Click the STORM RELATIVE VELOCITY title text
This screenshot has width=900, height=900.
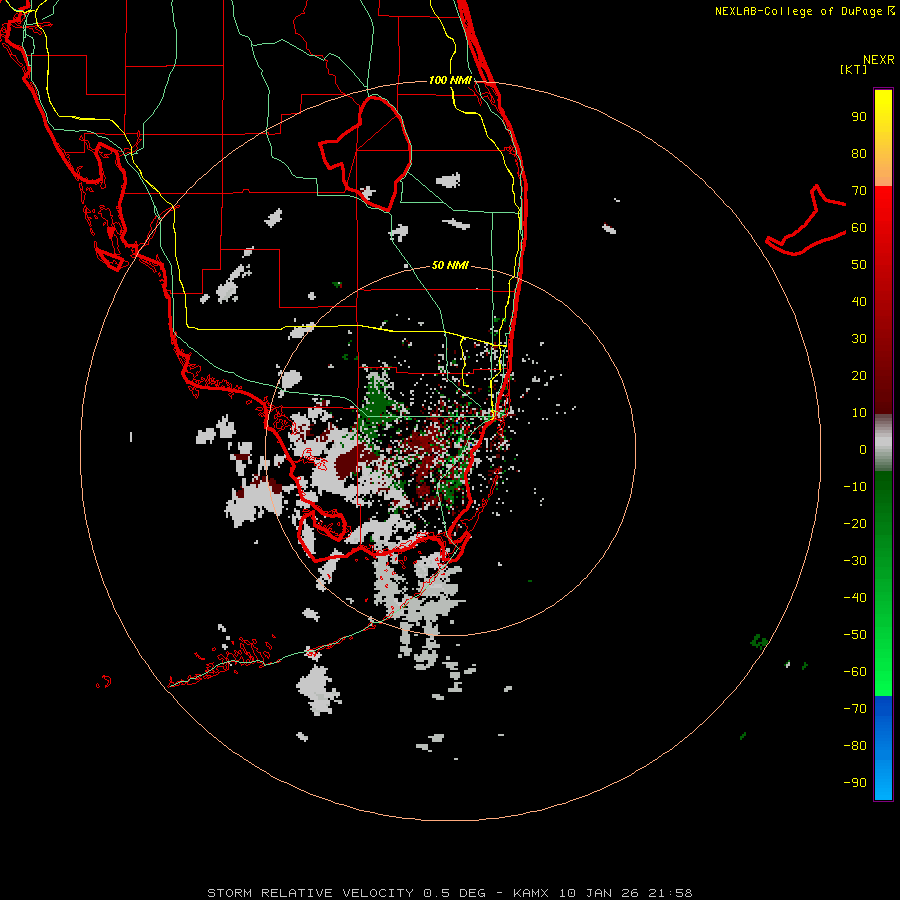[x=310, y=893]
